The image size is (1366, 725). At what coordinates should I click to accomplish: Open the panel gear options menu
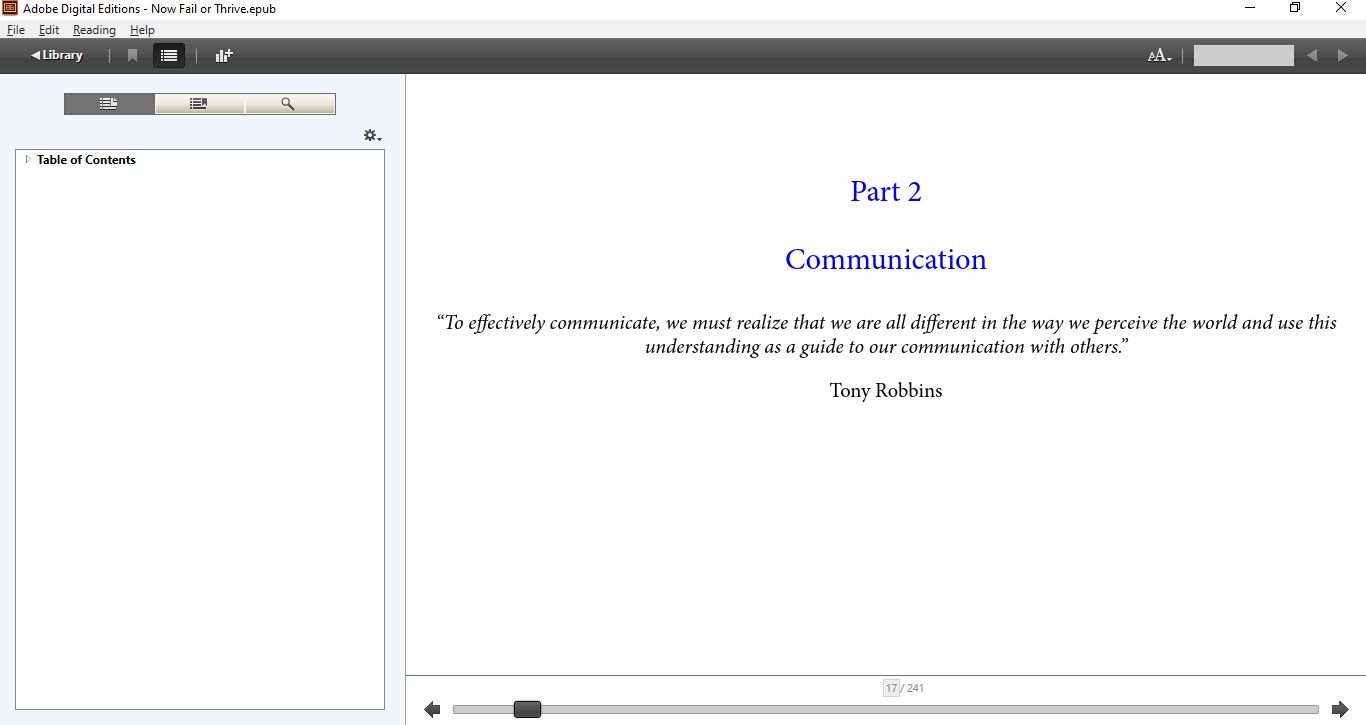372,136
